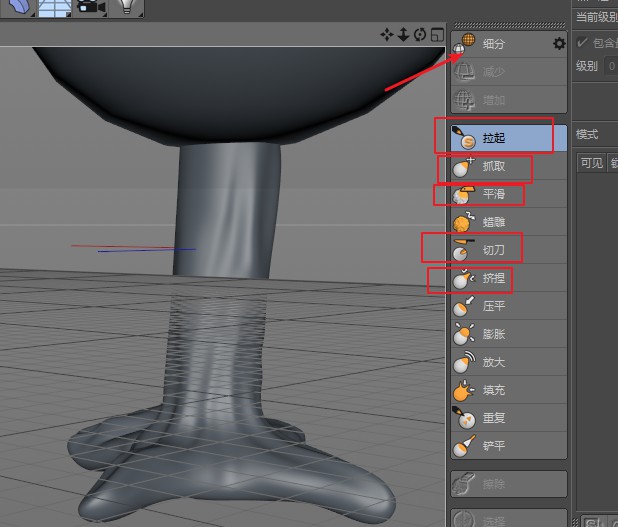Click the 模式 mode label
Screen dimensions: 618x527
[587, 134]
